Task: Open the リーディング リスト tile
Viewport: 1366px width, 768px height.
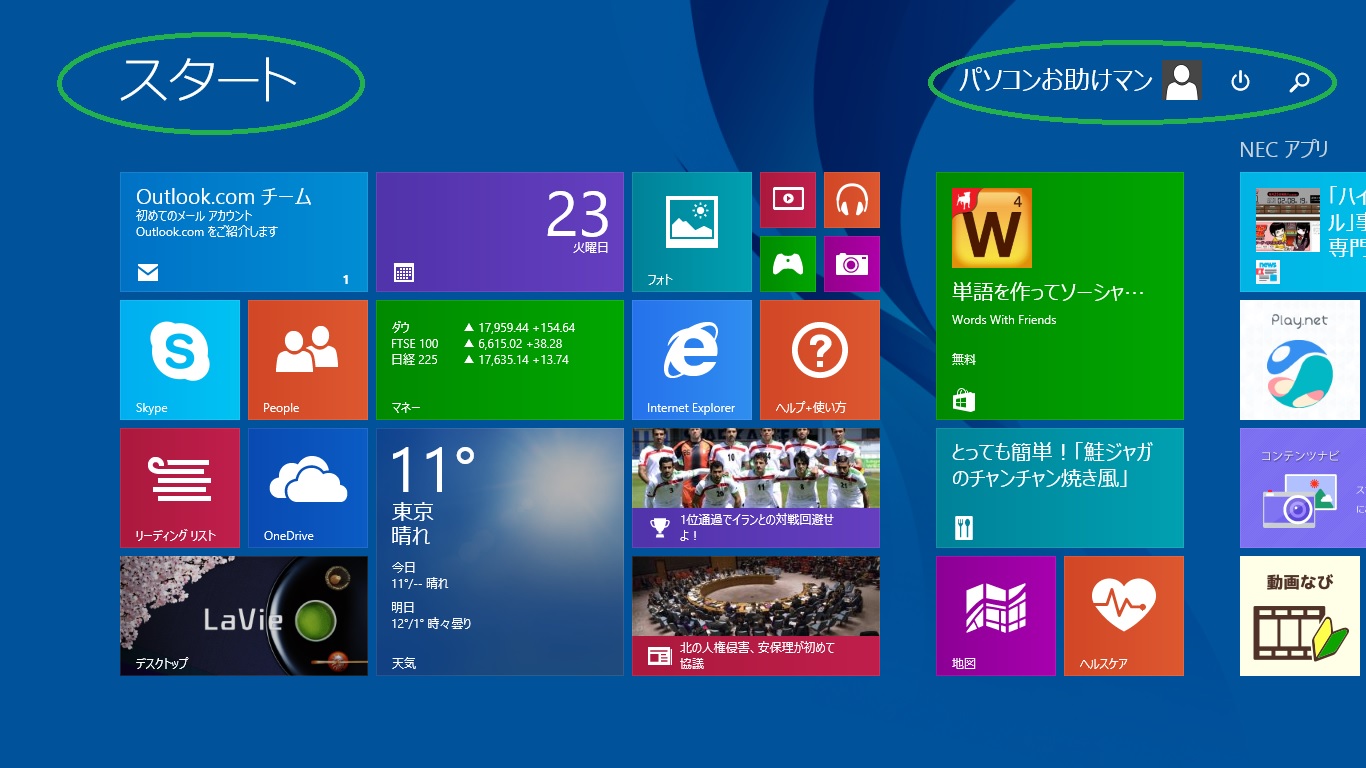Action: pyautogui.click(x=180, y=488)
